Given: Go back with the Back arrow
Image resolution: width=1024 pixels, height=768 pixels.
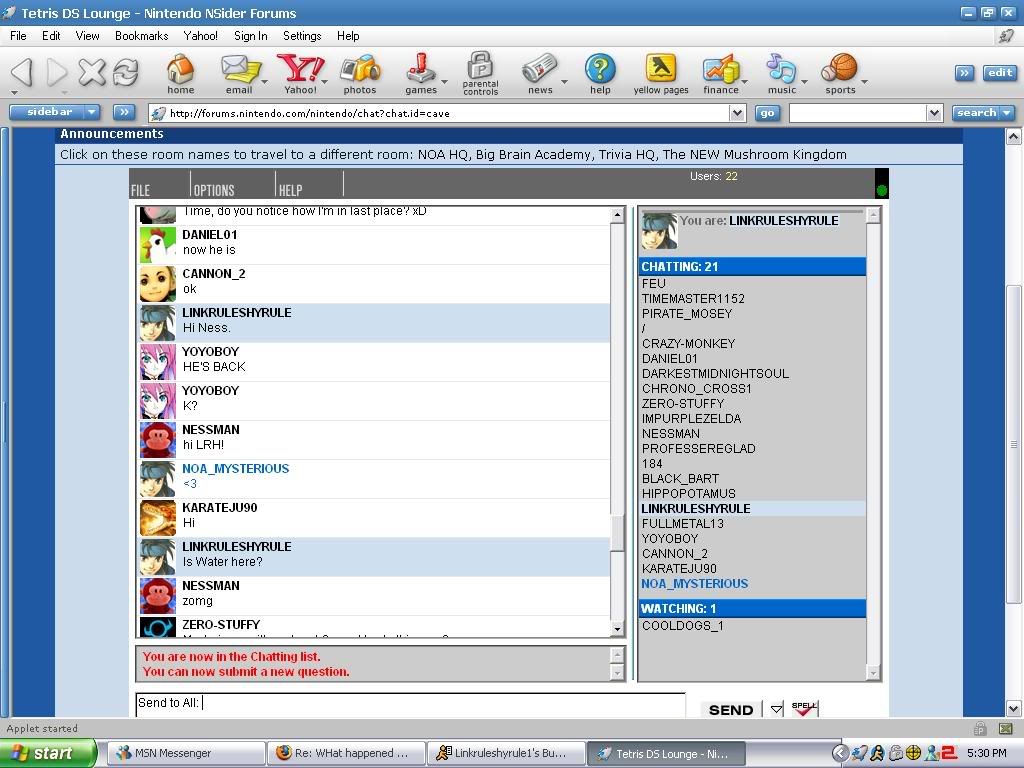Looking at the screenshot, I should [22, 71].
